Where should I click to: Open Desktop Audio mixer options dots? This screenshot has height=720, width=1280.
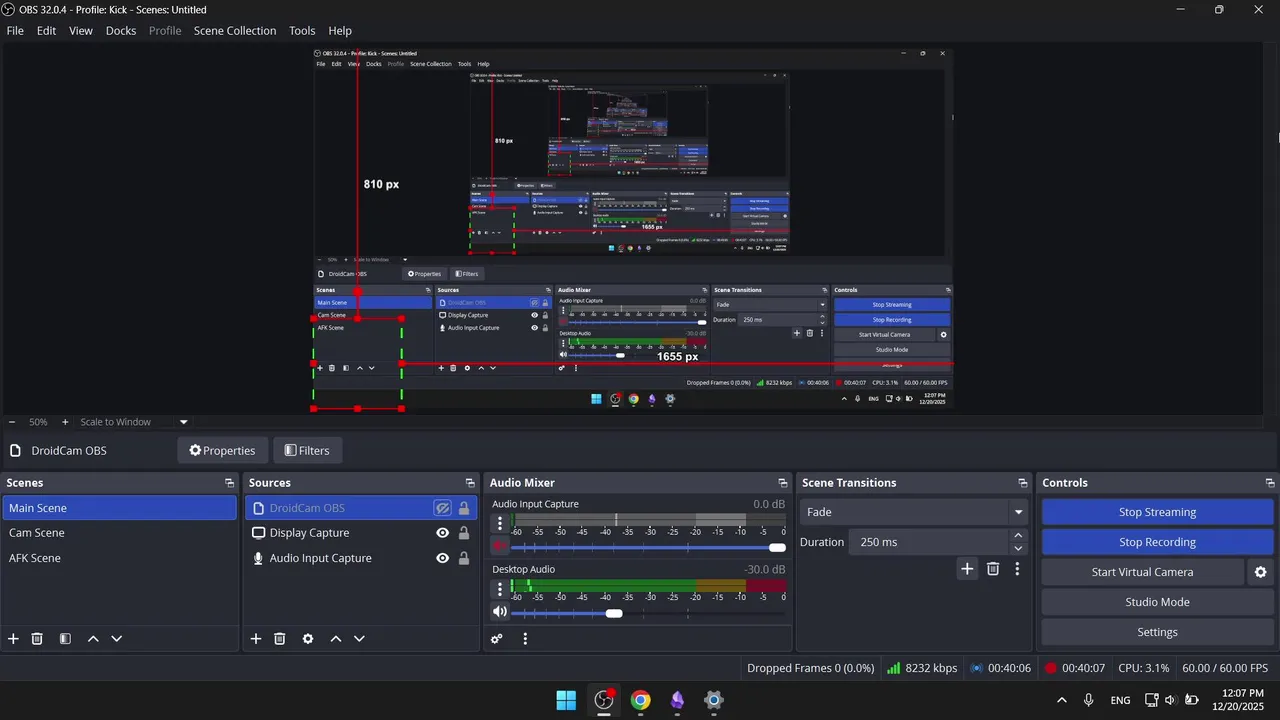[x=500, y=588]
